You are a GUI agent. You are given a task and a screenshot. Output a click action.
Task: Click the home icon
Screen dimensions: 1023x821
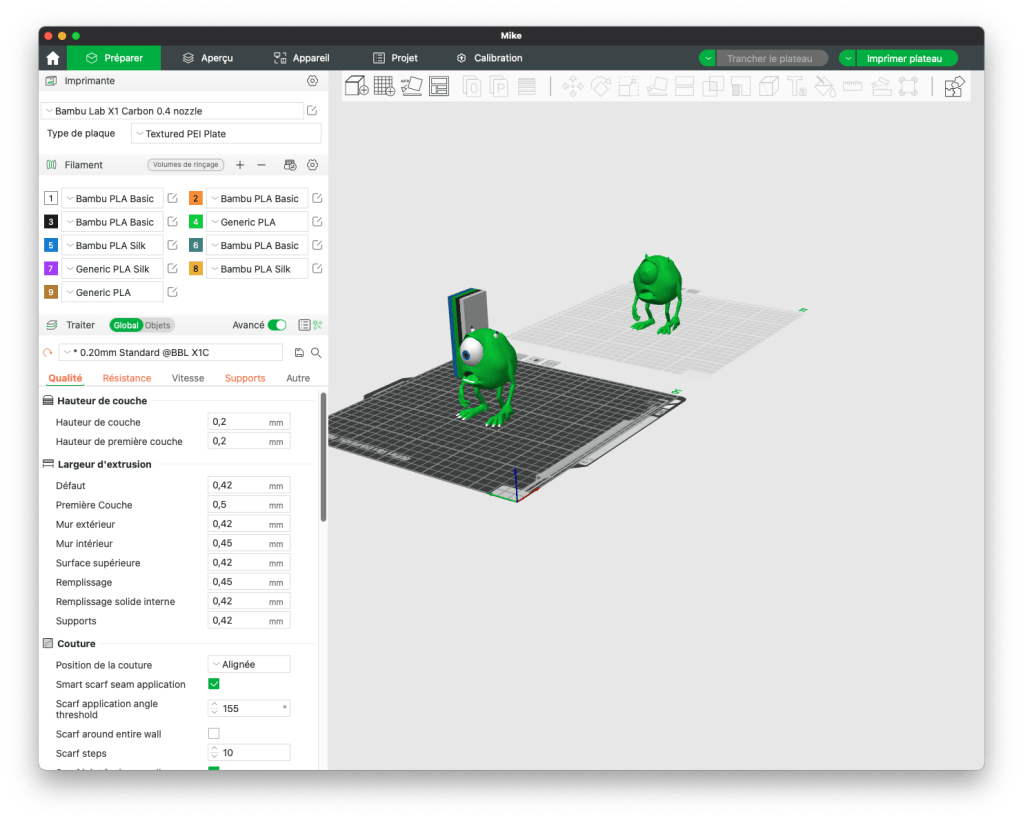[53, 58]
